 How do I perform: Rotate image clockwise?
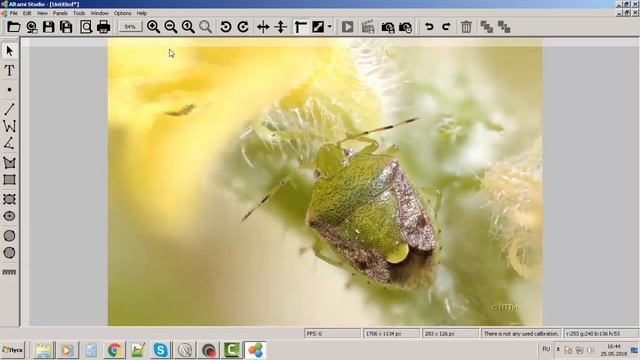pyautogui.click(x=243, y=27)
